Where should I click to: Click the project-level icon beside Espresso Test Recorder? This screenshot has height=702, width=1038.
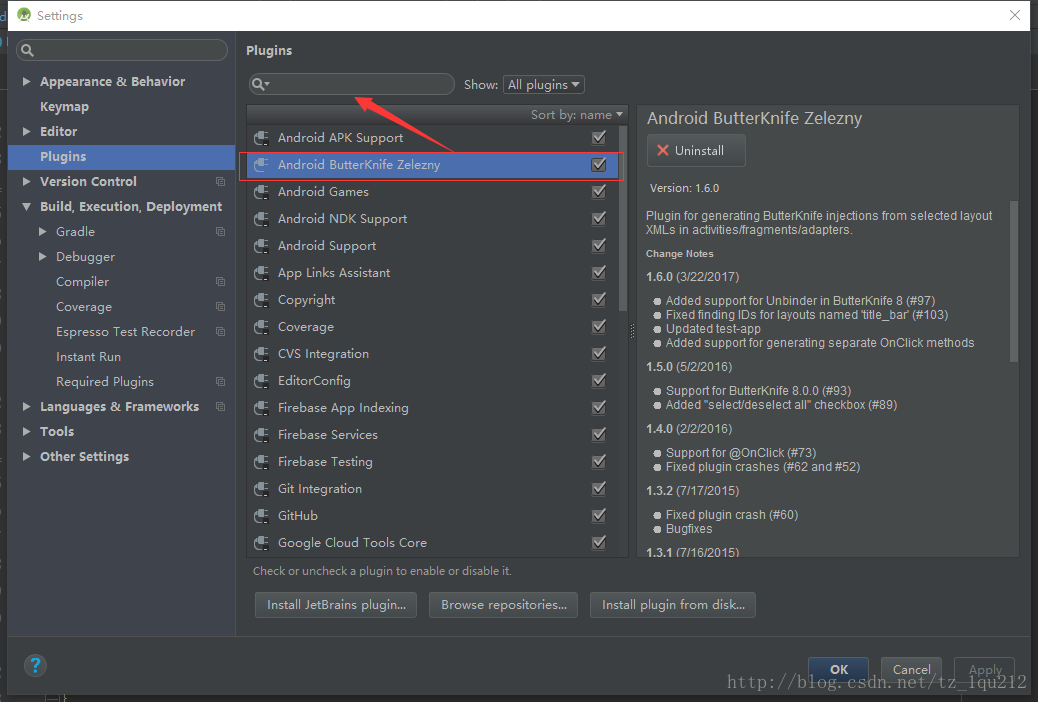tap(220, 332)
